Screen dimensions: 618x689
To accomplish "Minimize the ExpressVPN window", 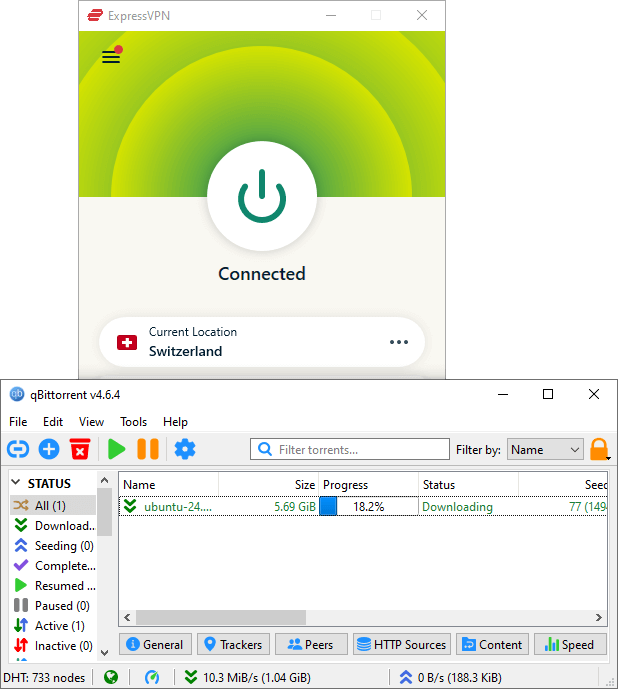I will [331, 15].
